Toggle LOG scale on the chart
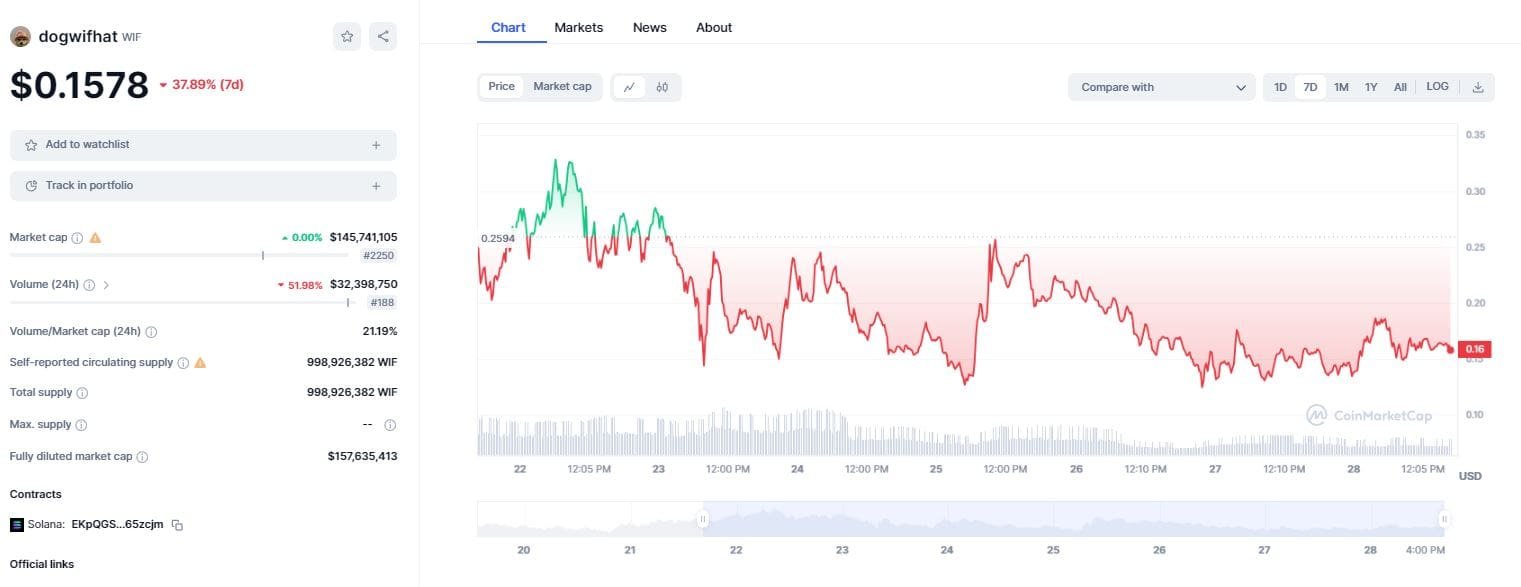1521x587 pixels. (x=1437, y=87)
